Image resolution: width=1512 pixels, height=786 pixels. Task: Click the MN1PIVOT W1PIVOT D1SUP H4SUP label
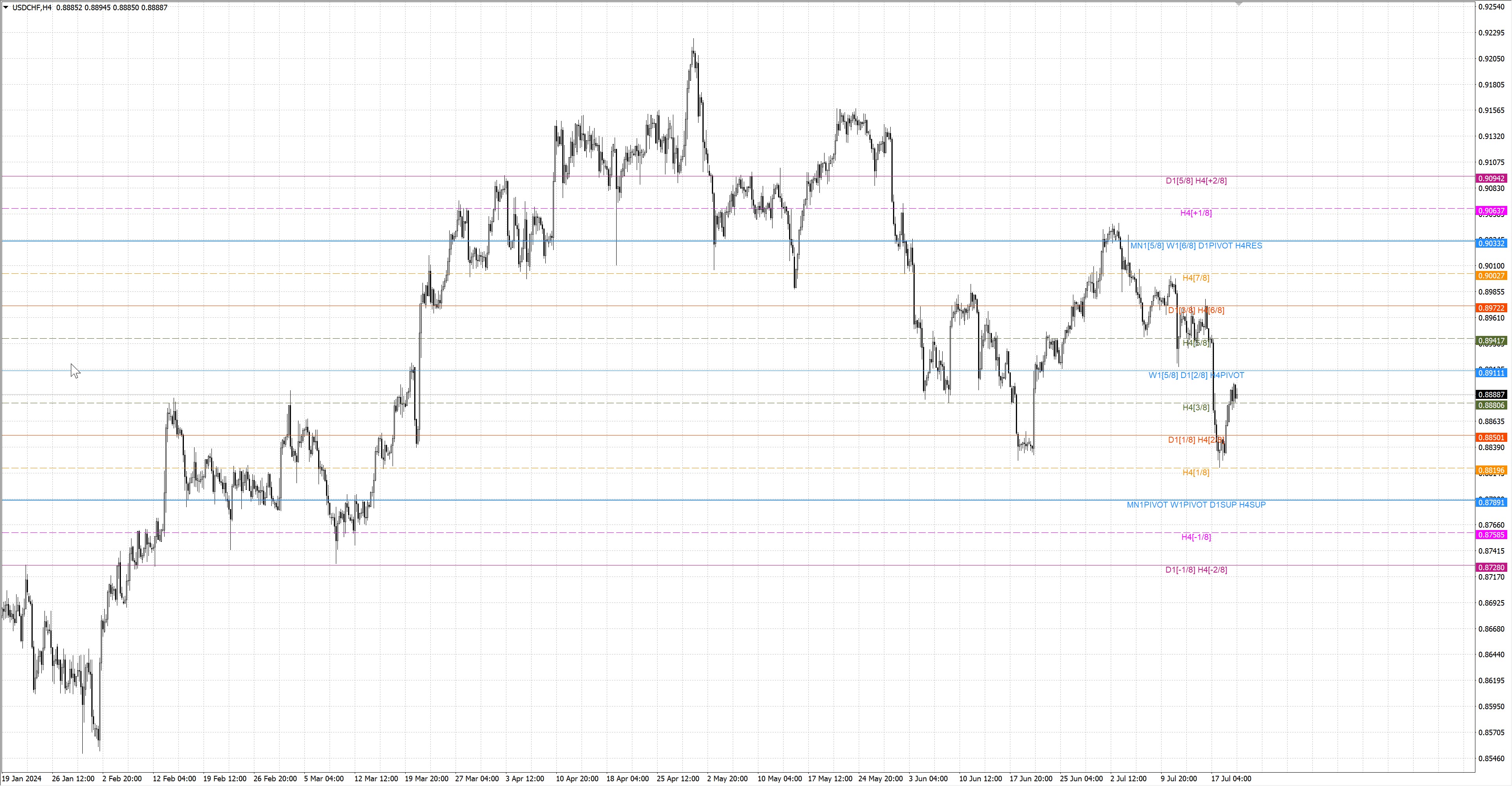coord(1196,505)
